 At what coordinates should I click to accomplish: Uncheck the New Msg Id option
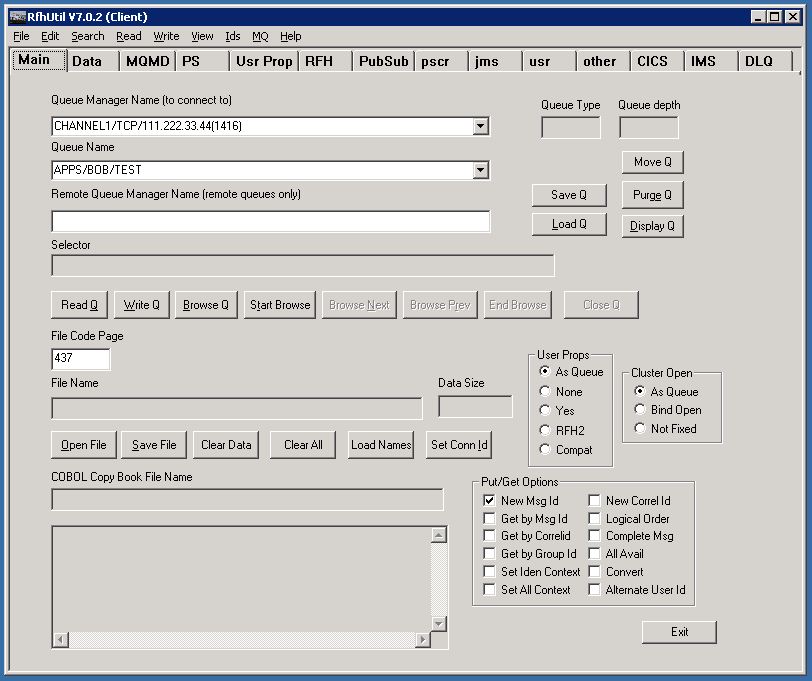coord(489,500)
